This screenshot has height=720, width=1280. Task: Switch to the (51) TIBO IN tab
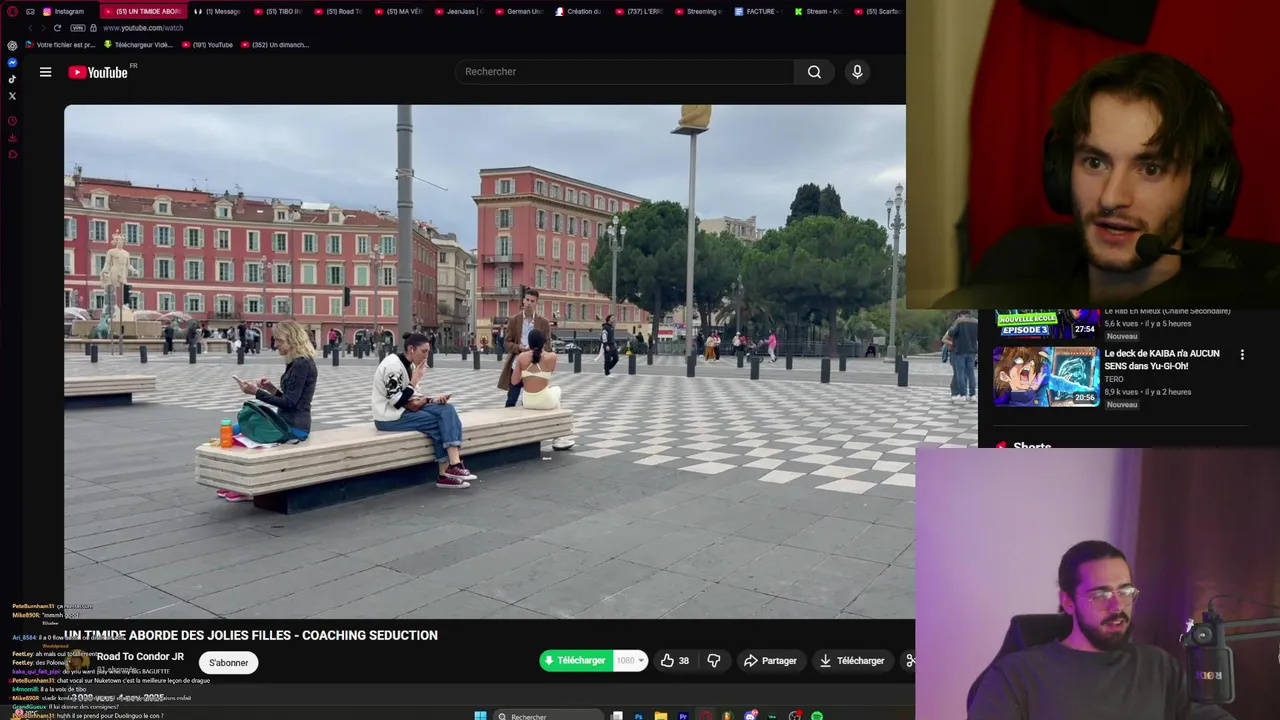[278, 11]
